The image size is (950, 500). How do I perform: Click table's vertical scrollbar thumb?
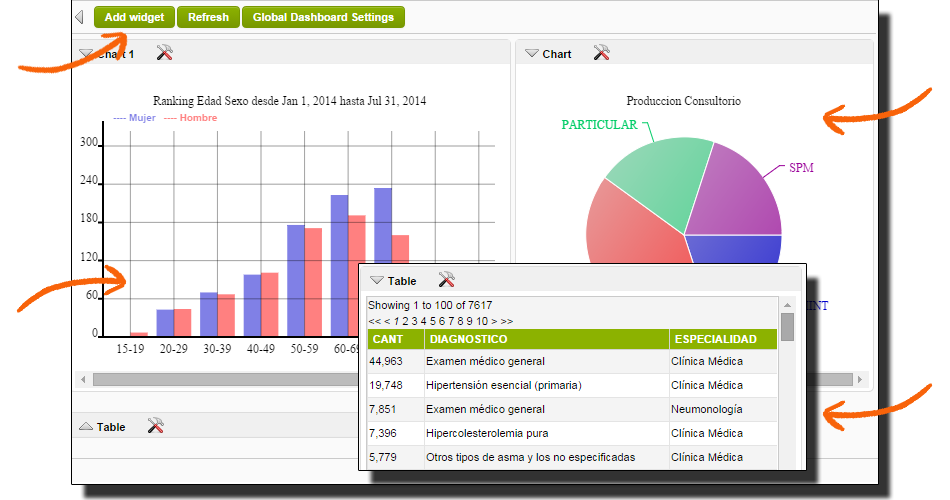pos(787,327)
